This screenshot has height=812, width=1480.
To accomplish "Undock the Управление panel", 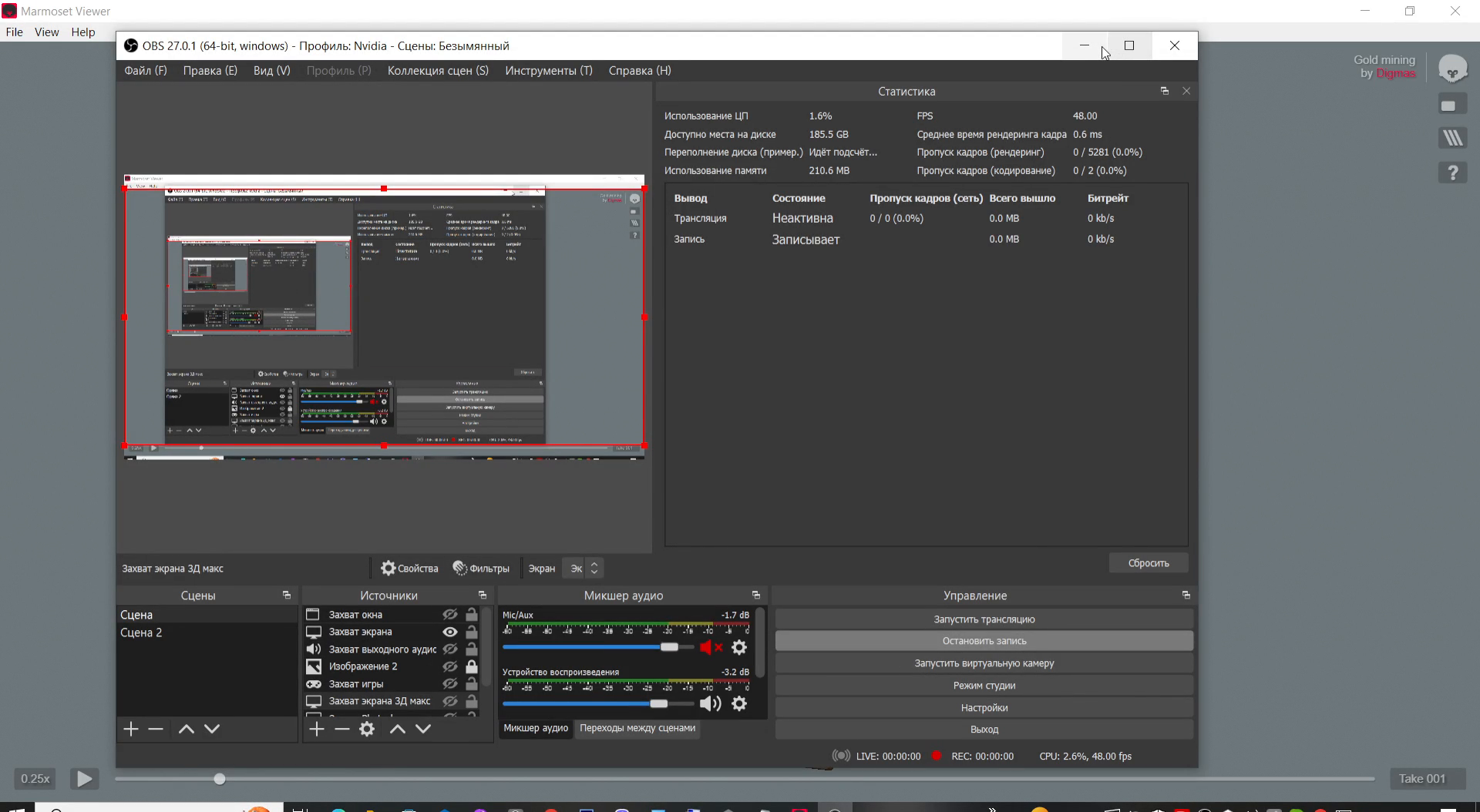I will click(1186, 596).
